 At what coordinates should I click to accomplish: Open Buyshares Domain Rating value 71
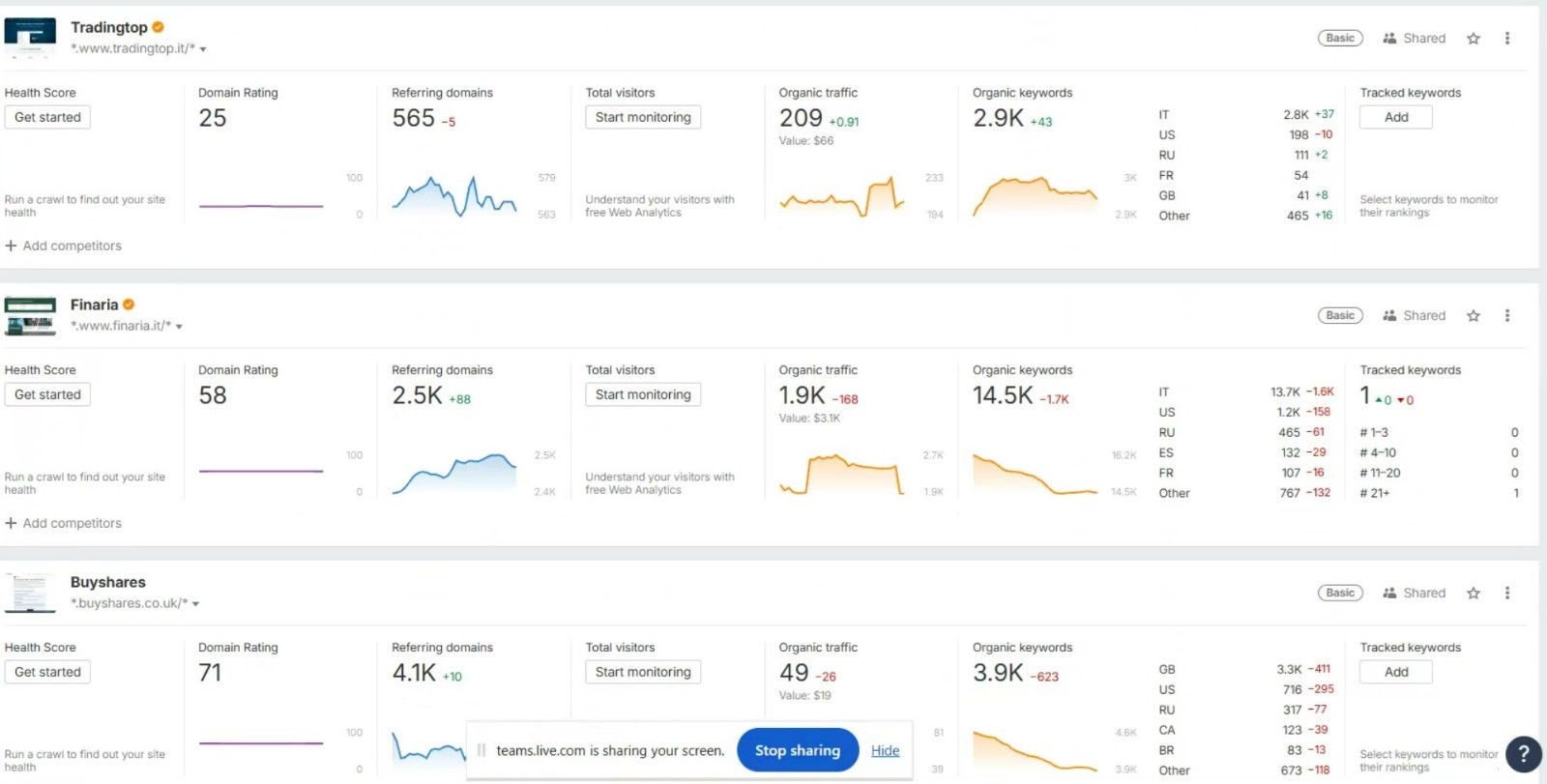211,673
